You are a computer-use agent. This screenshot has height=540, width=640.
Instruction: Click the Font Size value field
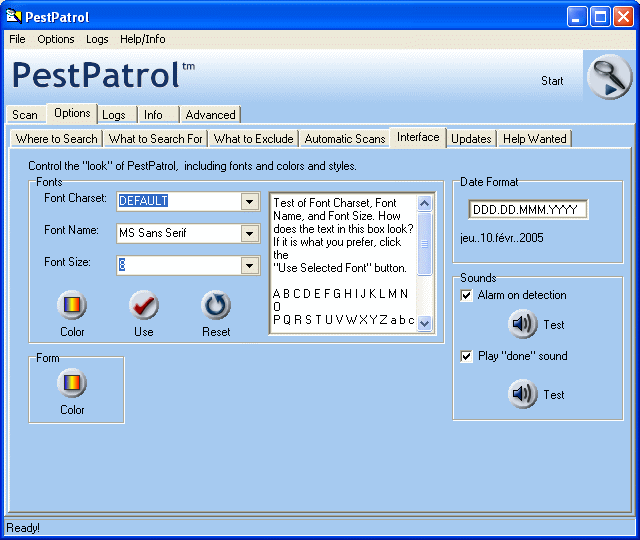179,266
